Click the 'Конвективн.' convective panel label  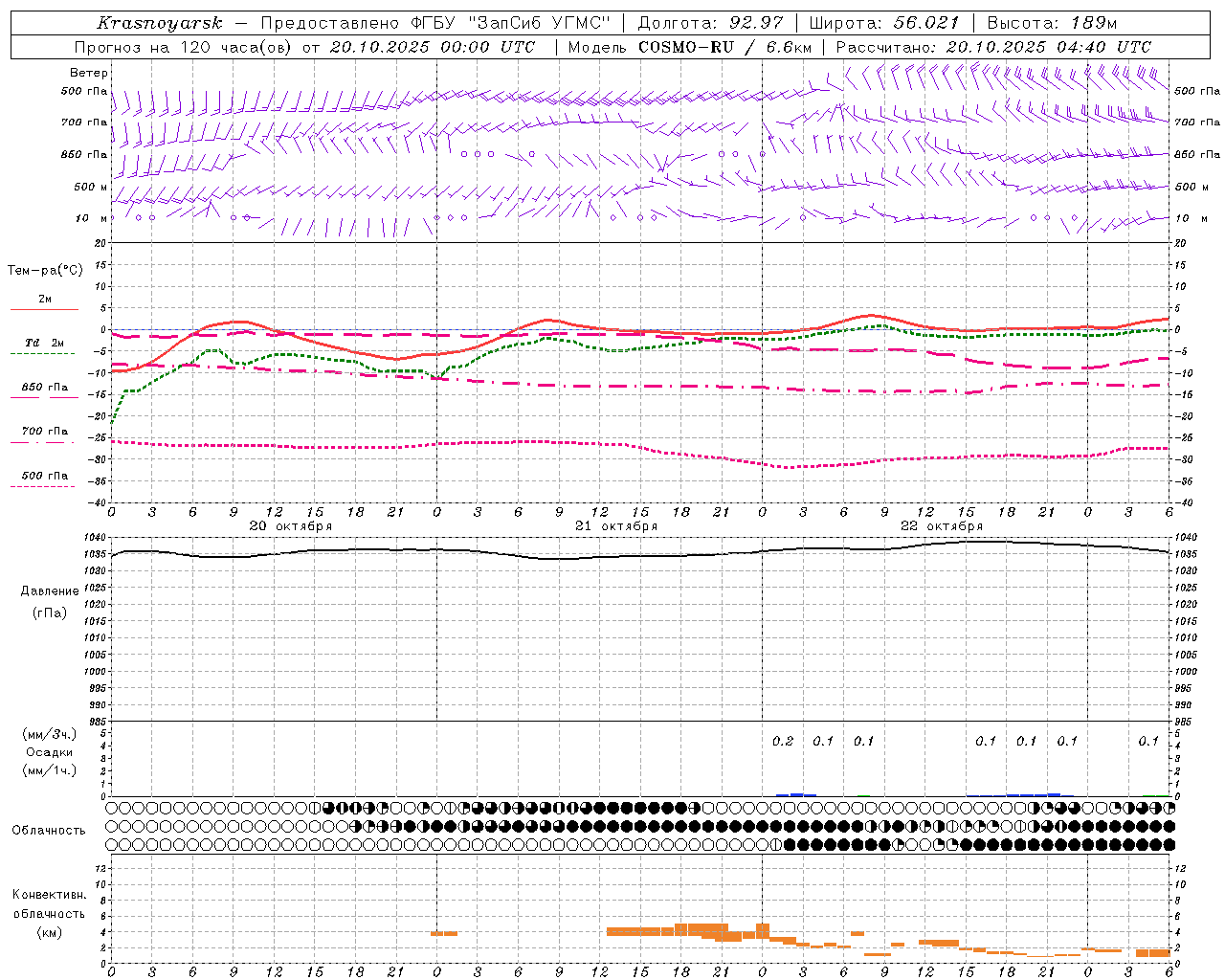50,895
